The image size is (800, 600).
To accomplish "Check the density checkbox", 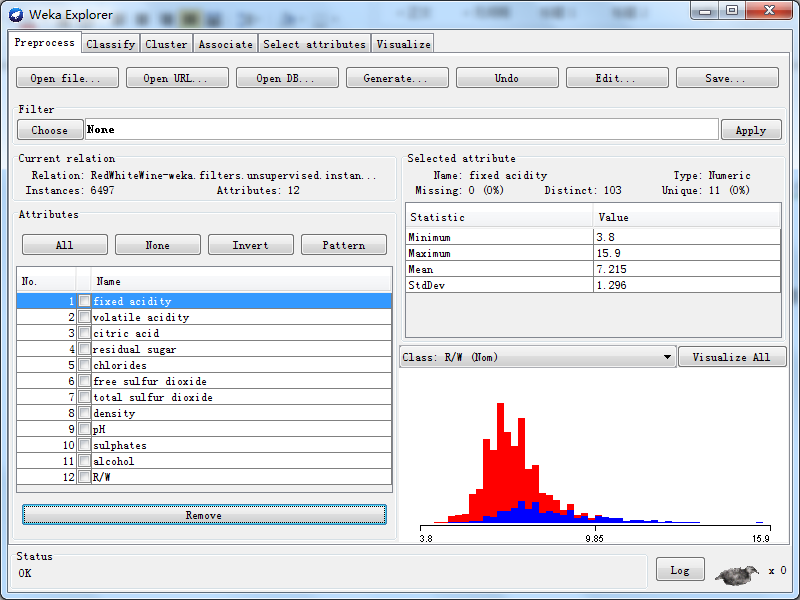I will (x=85, y=413).
